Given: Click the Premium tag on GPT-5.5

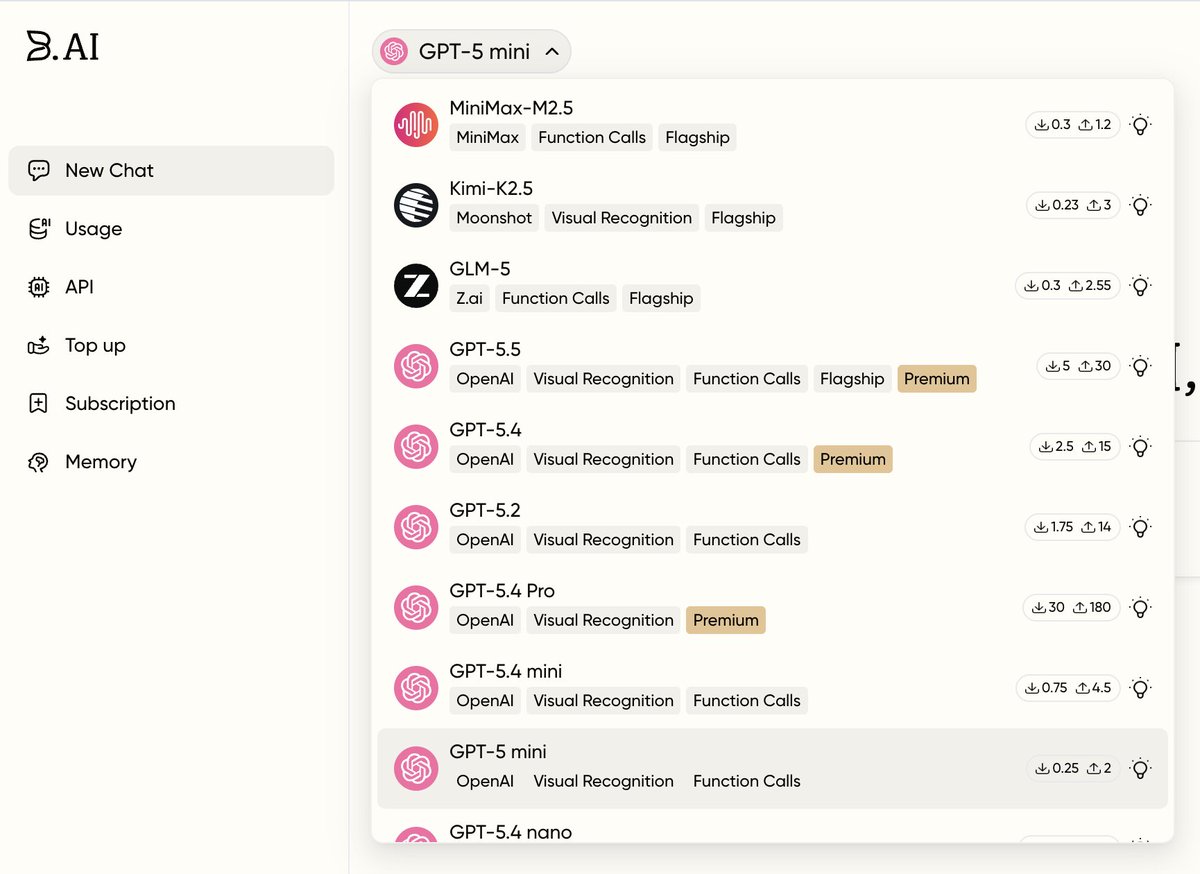Looking at the screenshot, I should (937, 379).
